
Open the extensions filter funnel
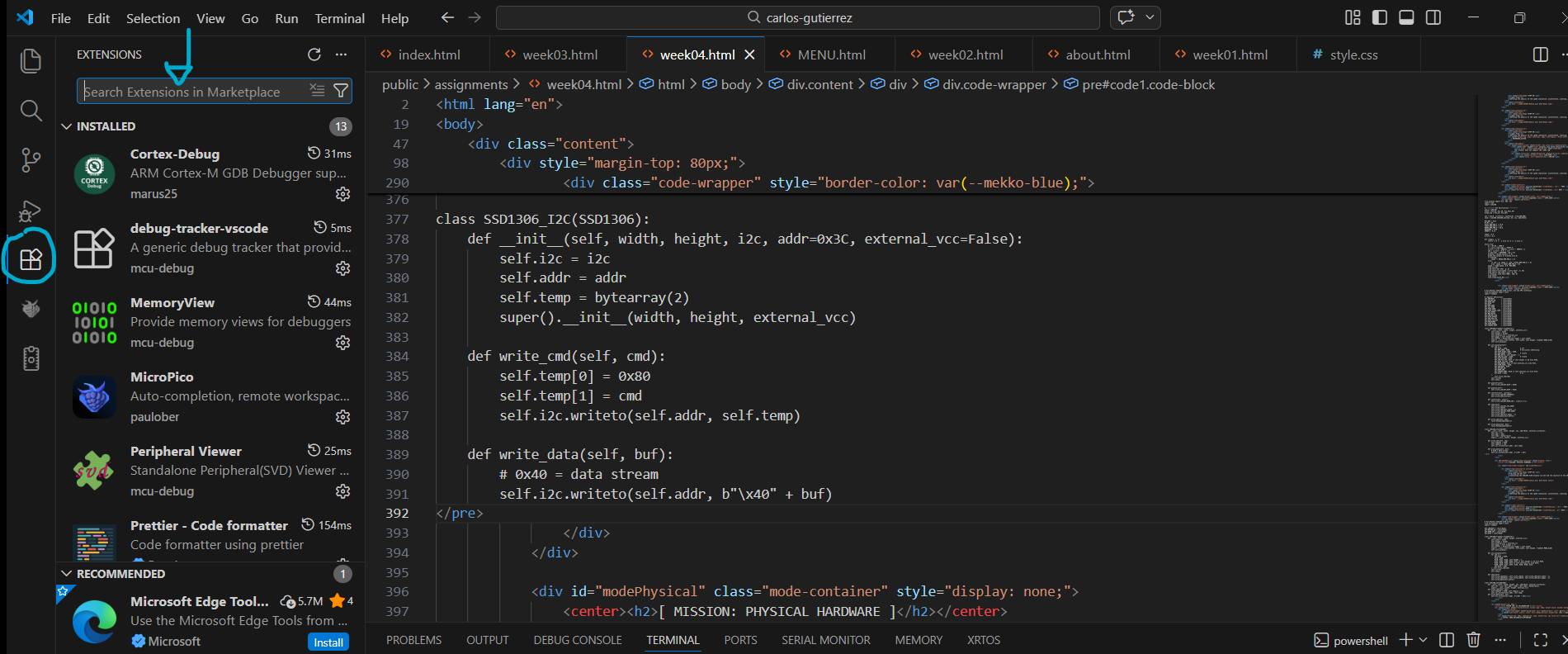pos(340,91)
